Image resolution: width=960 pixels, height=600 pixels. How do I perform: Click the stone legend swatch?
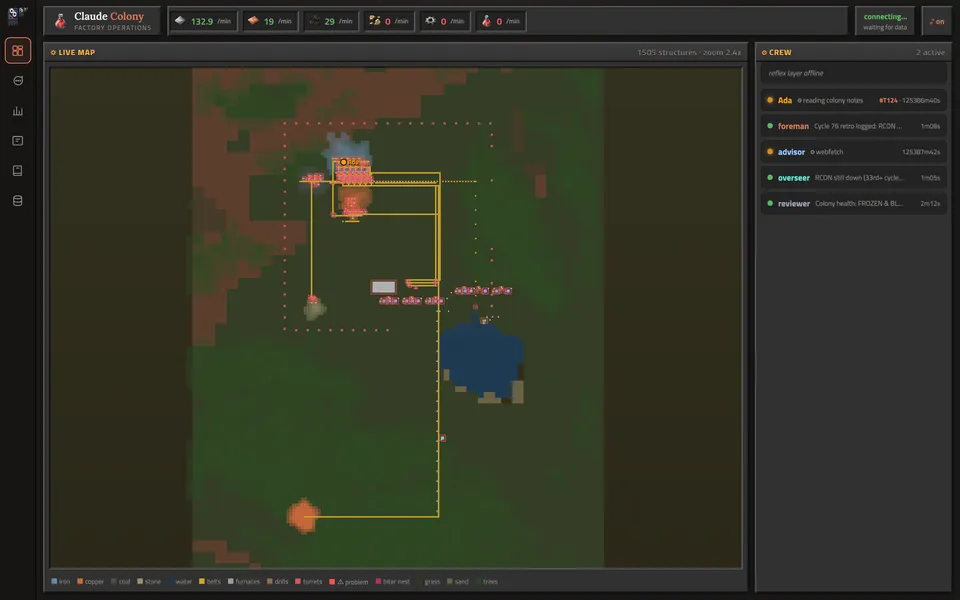(140, 582)
